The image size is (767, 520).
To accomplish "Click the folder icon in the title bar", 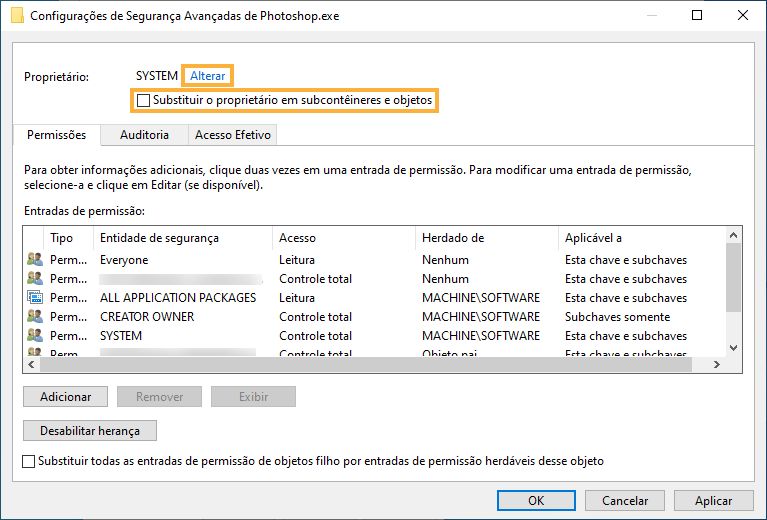I will [17, 15].
